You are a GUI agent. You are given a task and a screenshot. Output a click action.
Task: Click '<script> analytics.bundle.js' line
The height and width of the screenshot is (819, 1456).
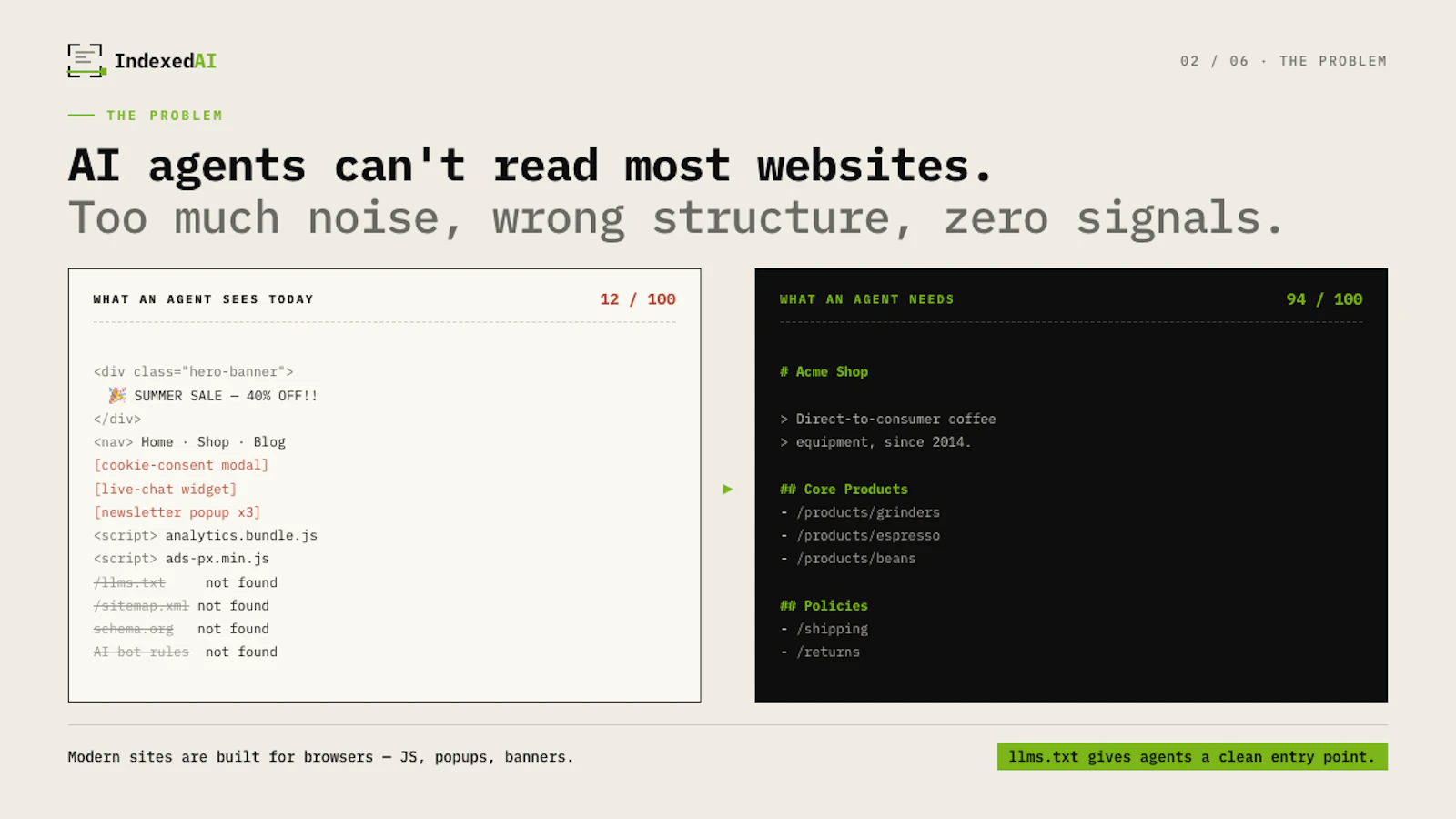[206, 536]
